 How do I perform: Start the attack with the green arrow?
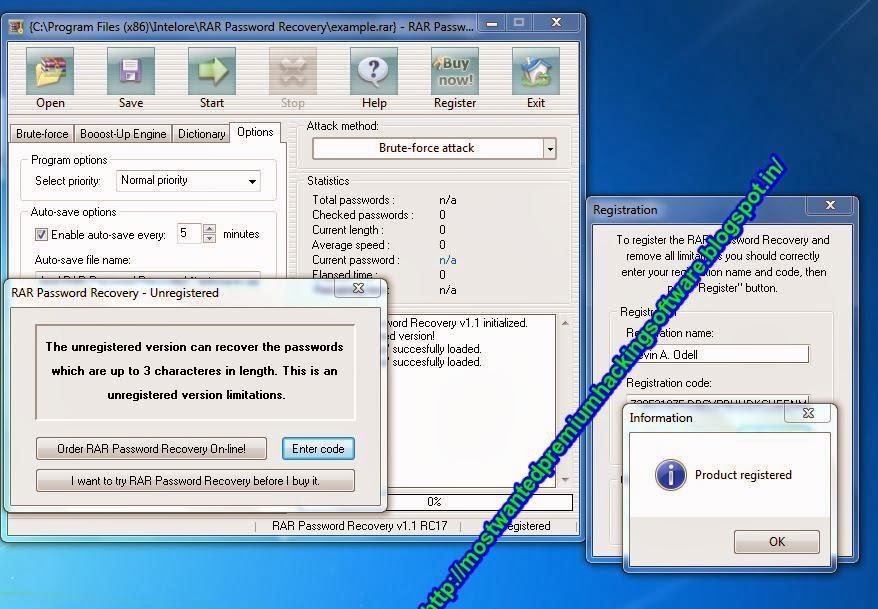212,71
